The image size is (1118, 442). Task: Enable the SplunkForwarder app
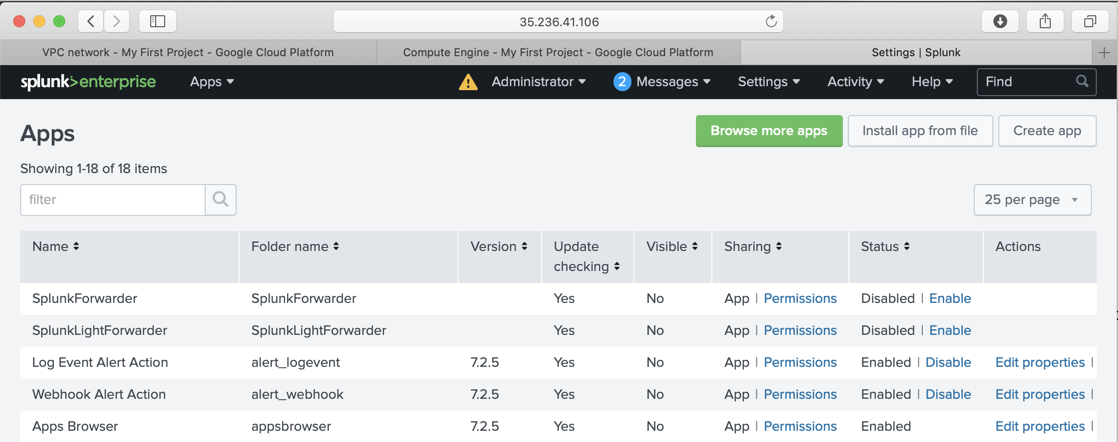[x=950, y=298]
